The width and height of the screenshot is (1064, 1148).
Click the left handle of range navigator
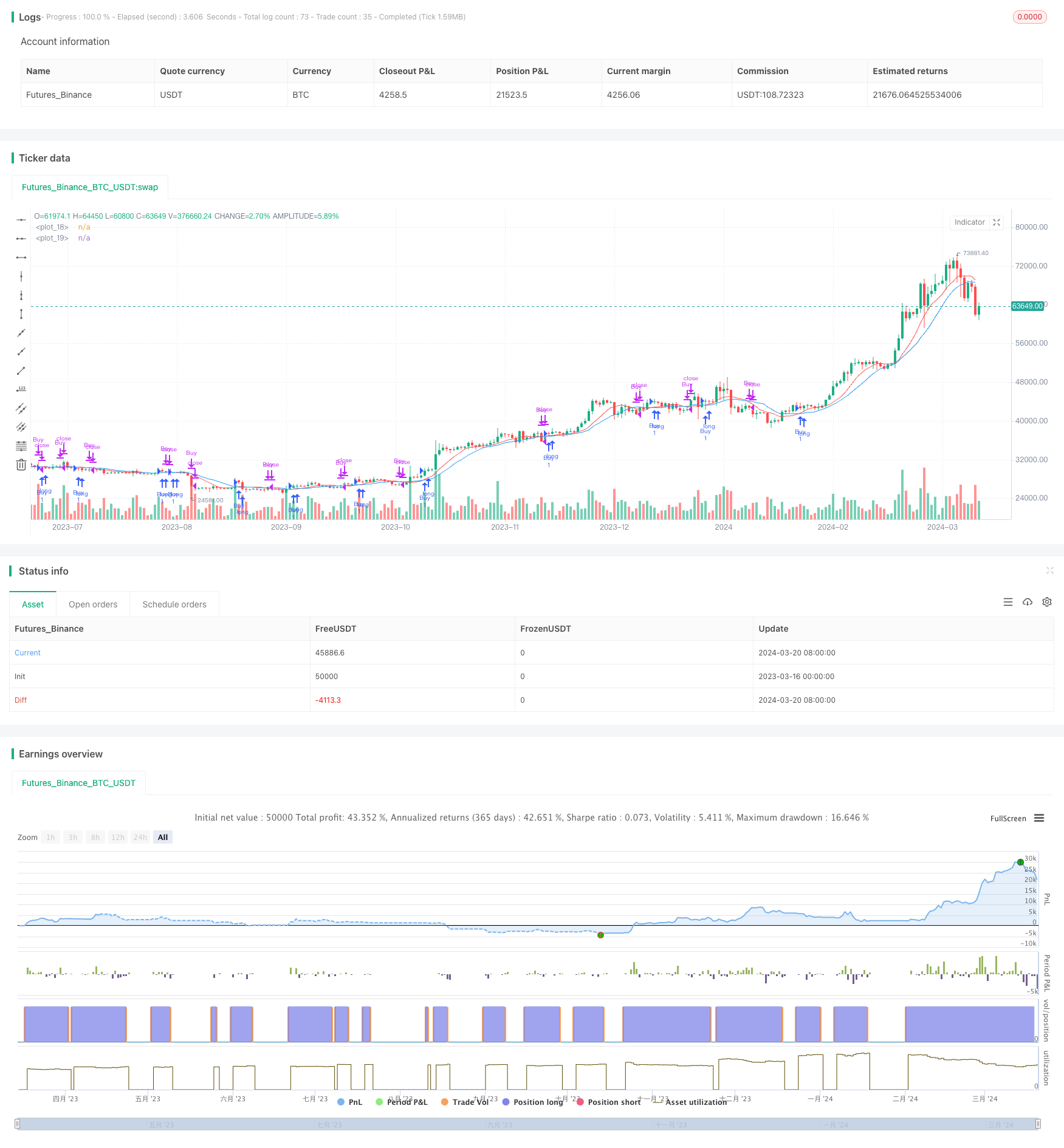point(18,1124)
